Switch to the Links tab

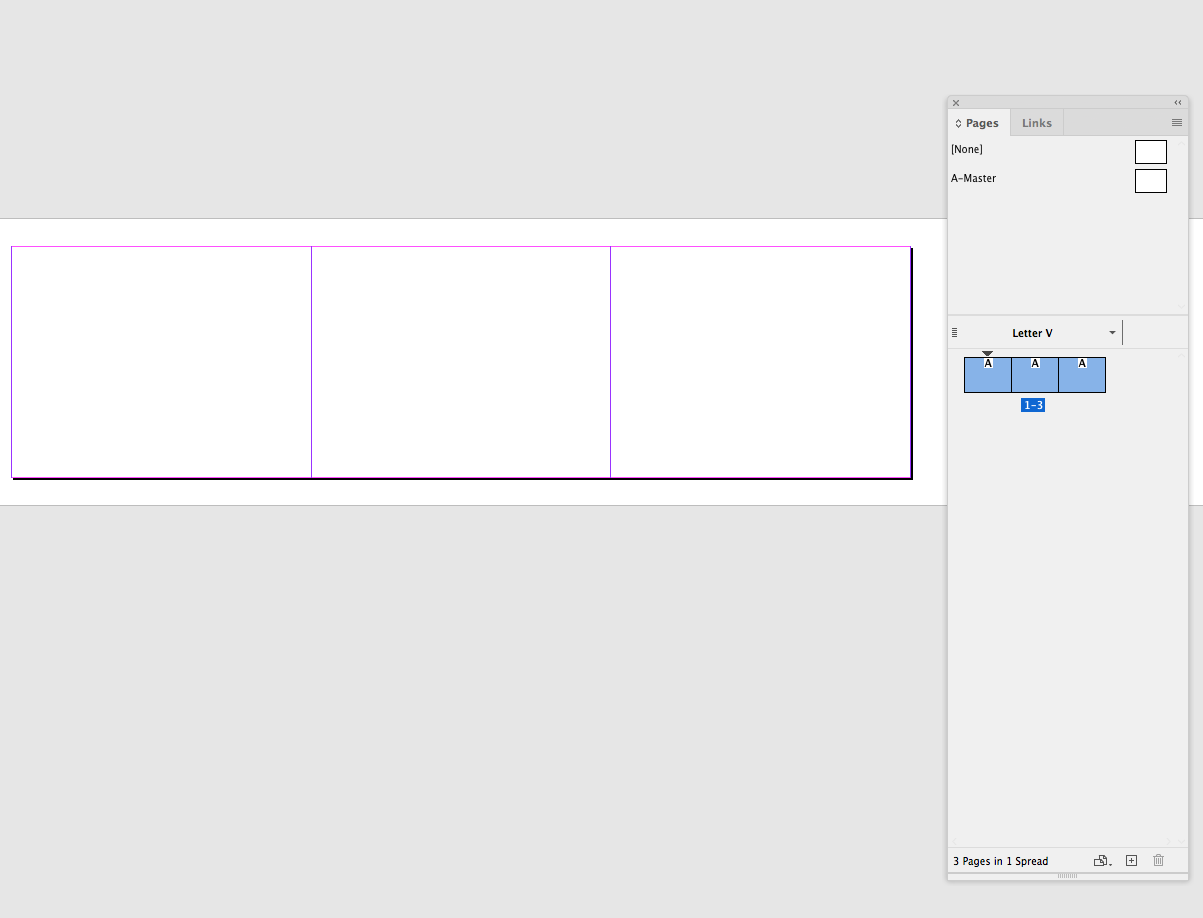1037,122
